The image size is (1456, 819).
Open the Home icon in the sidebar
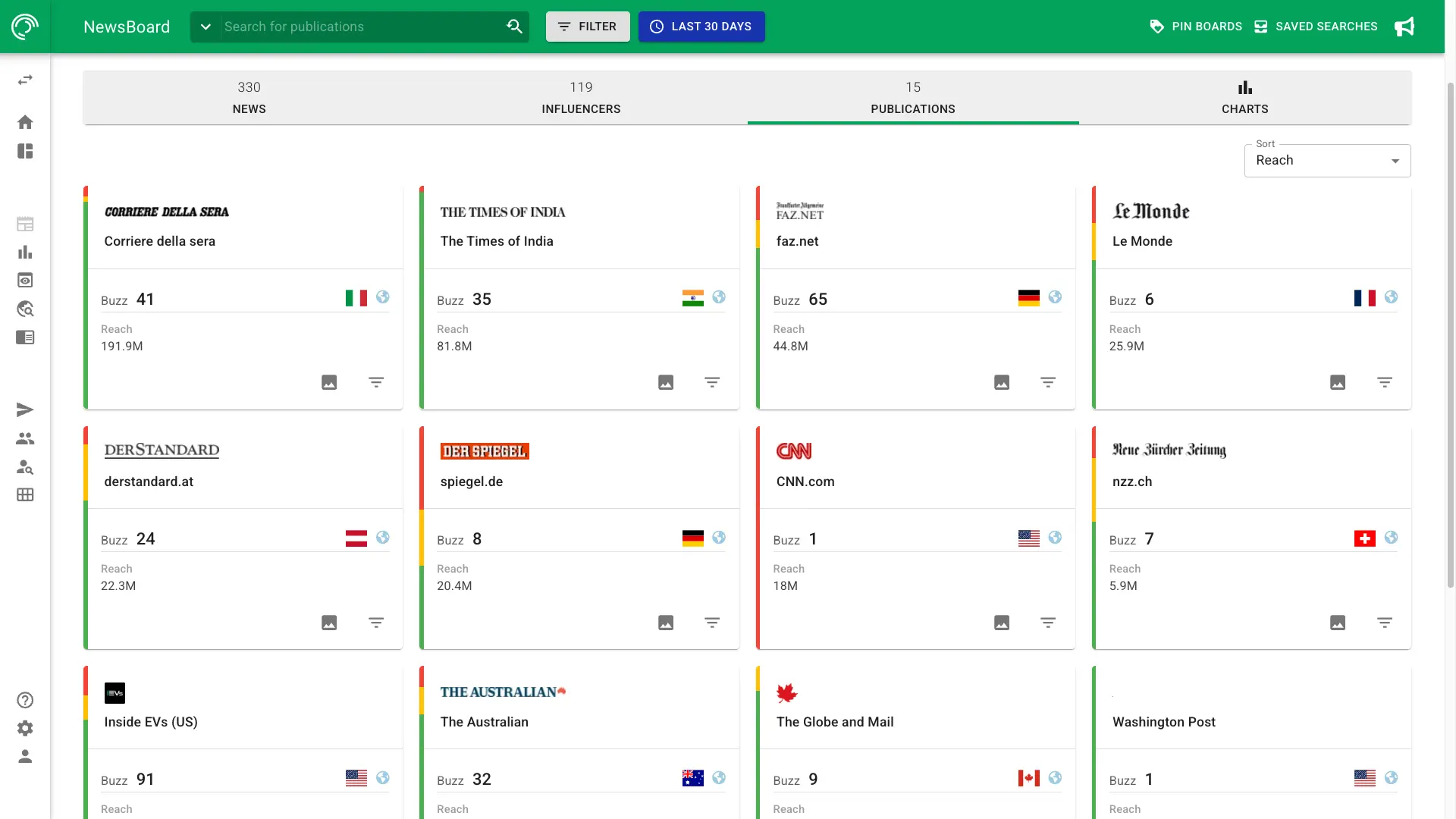[x=25, y=122]
